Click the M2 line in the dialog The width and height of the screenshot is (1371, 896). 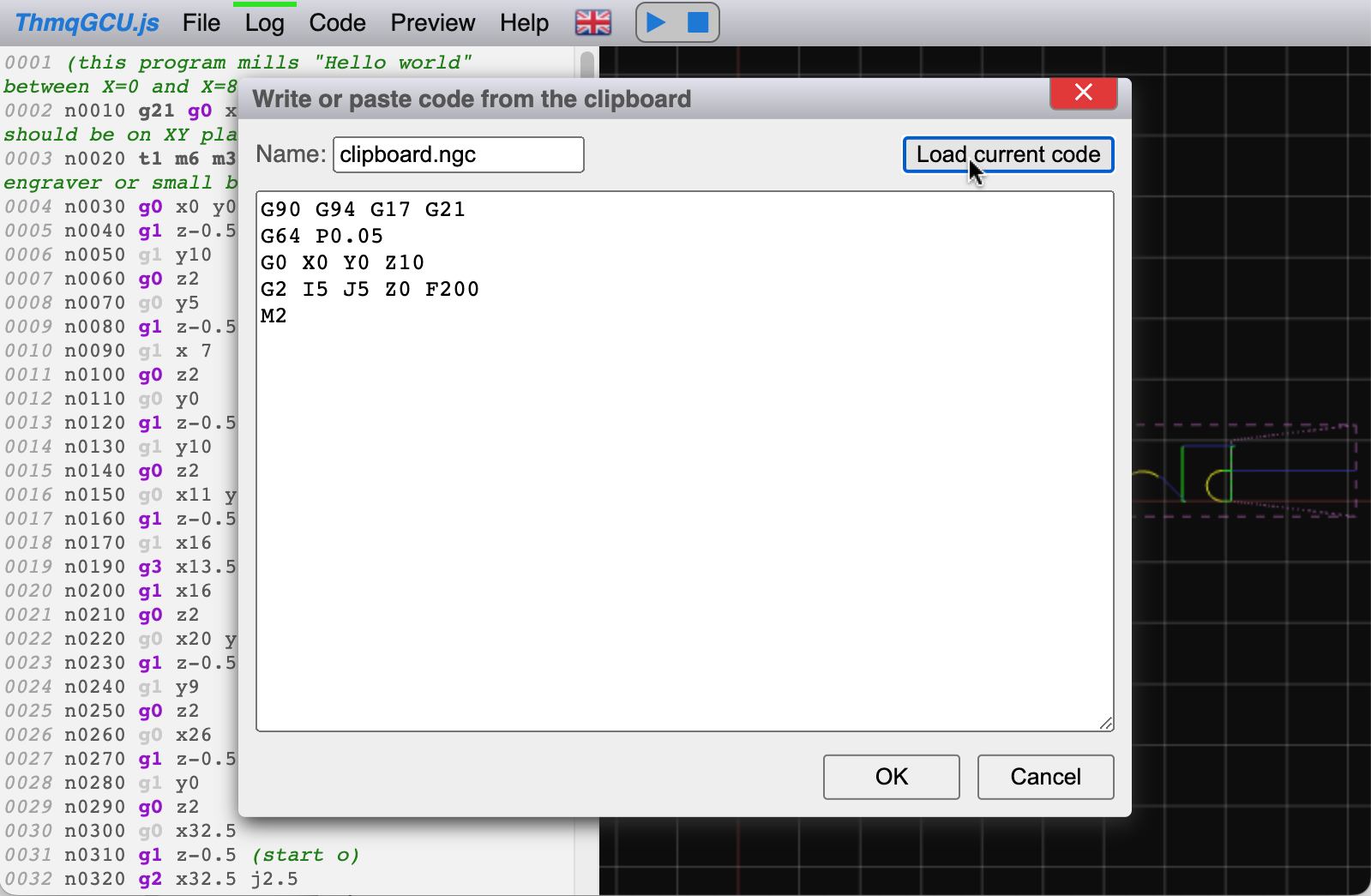(274, 316)
